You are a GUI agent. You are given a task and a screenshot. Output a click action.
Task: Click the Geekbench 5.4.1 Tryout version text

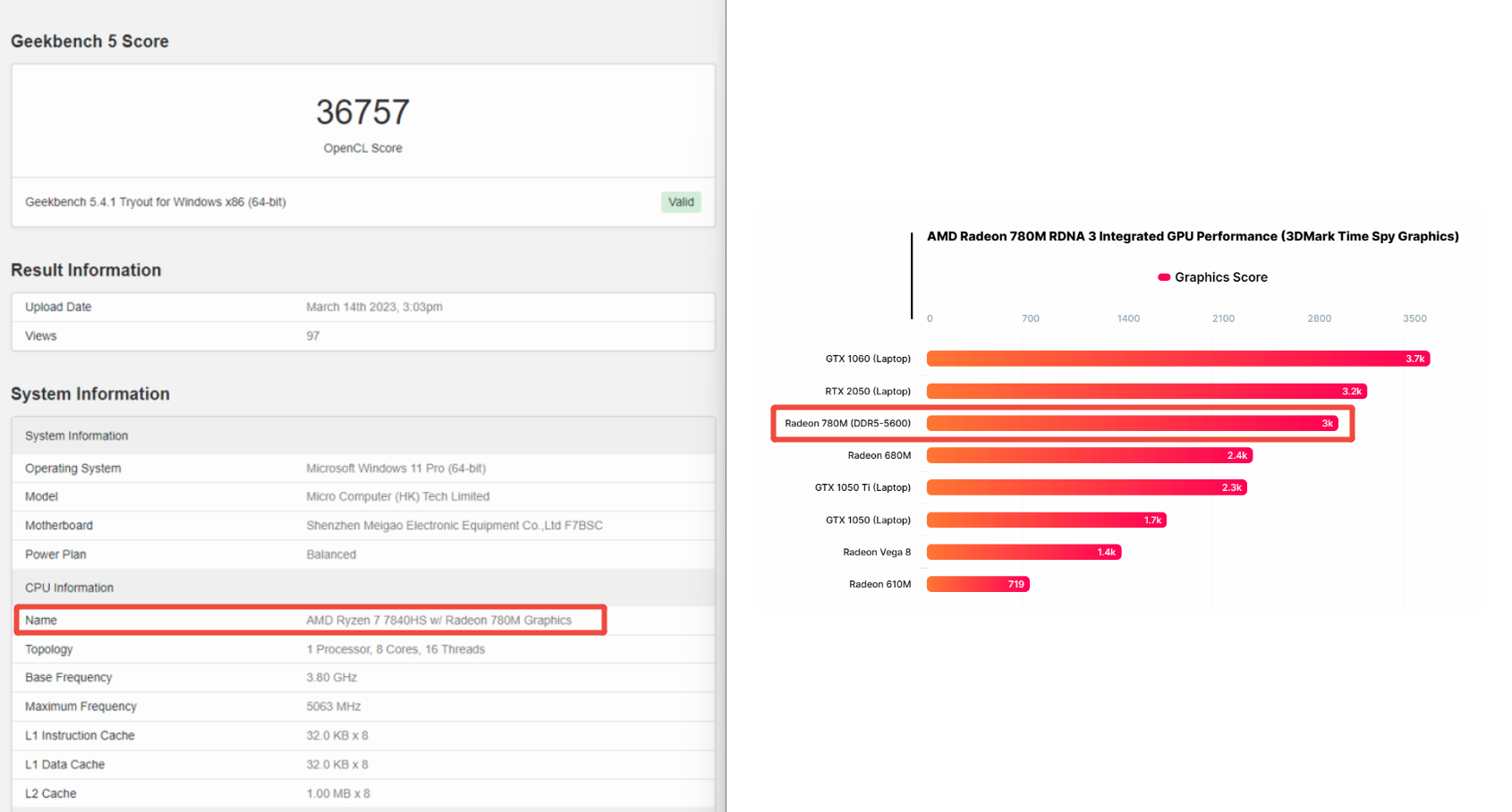156,202
